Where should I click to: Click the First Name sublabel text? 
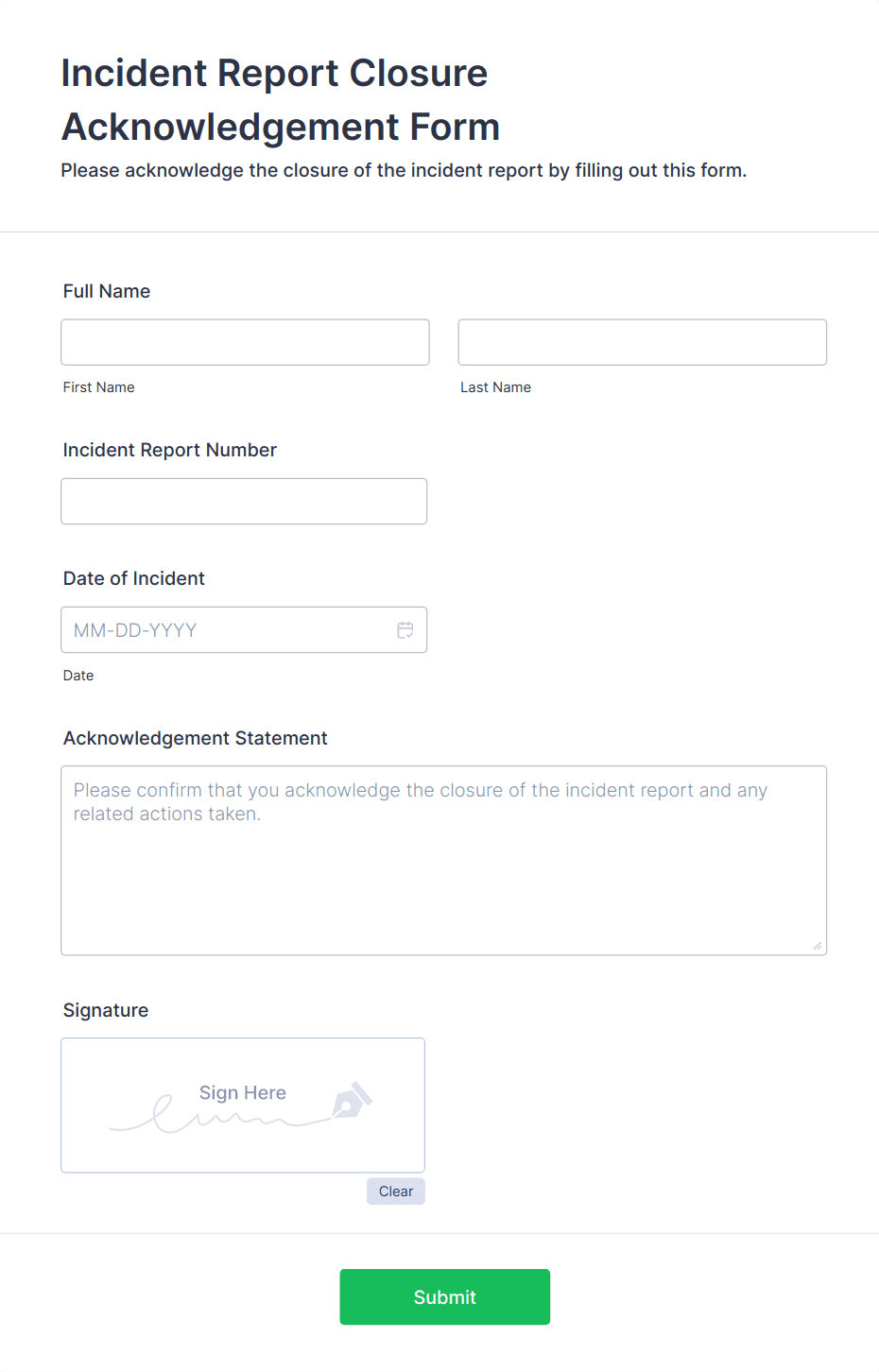98,387
